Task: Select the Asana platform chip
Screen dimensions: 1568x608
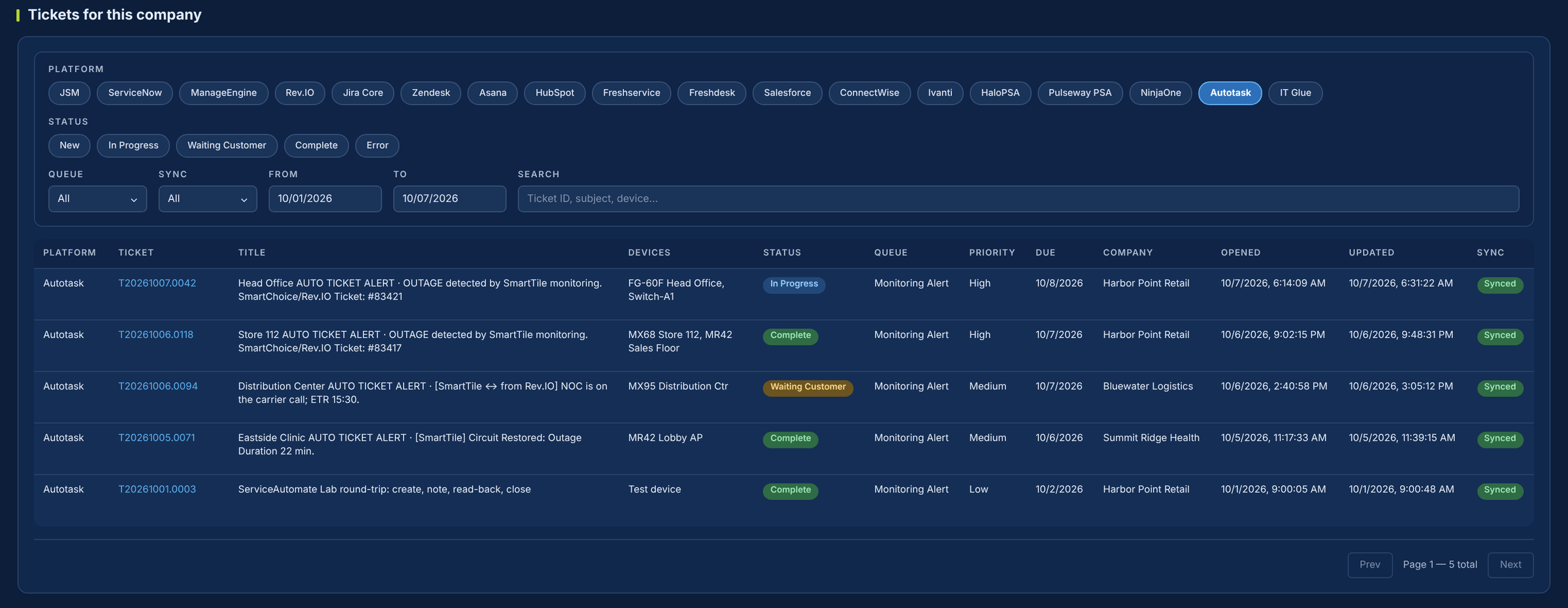Action: click(493, 93)
